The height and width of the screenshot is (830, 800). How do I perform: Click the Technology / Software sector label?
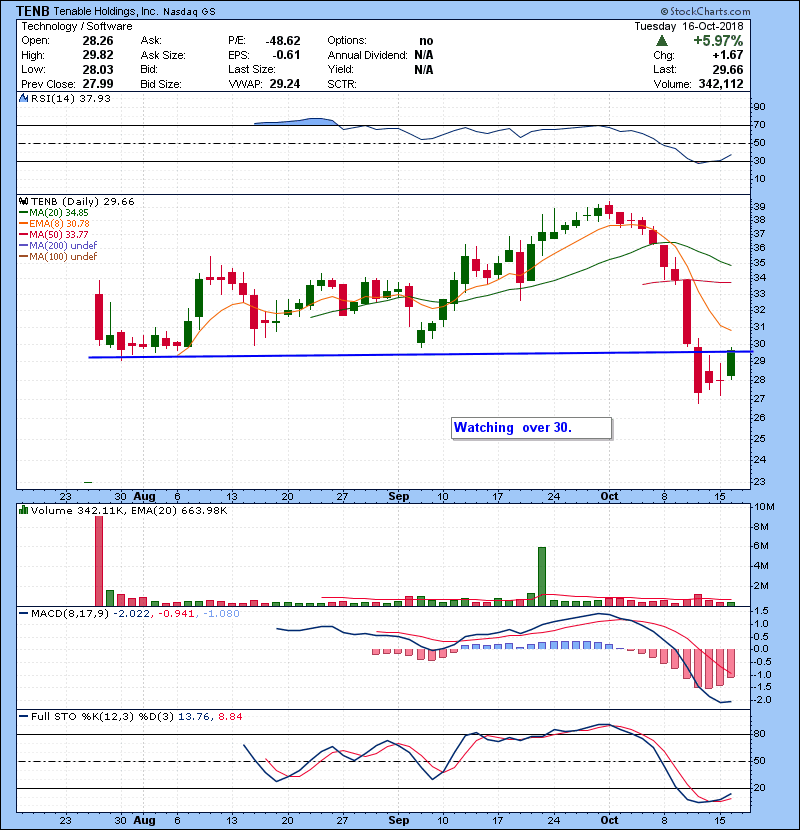pyautogui.click(x=77, y=26)
